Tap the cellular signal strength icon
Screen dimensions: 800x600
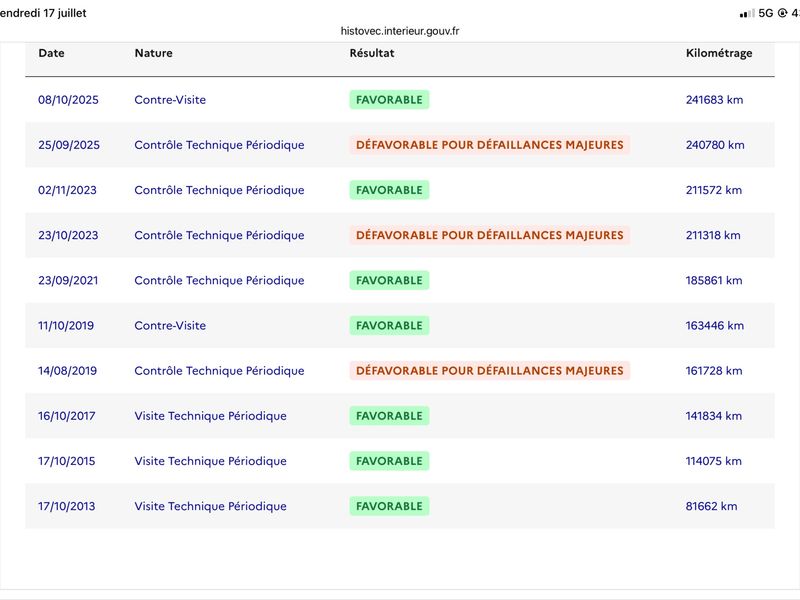pyautogui.click(x=747, y=14)
